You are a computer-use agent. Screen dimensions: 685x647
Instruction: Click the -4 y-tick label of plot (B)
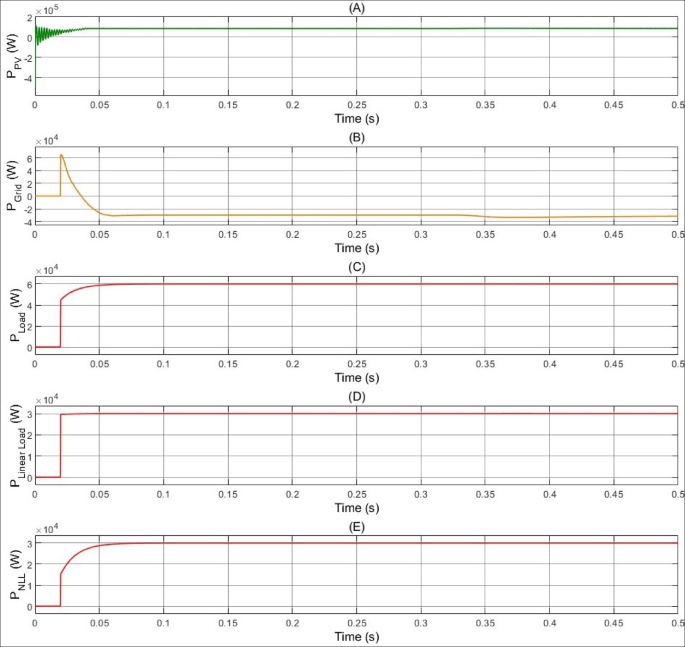[x=28, y=222]
